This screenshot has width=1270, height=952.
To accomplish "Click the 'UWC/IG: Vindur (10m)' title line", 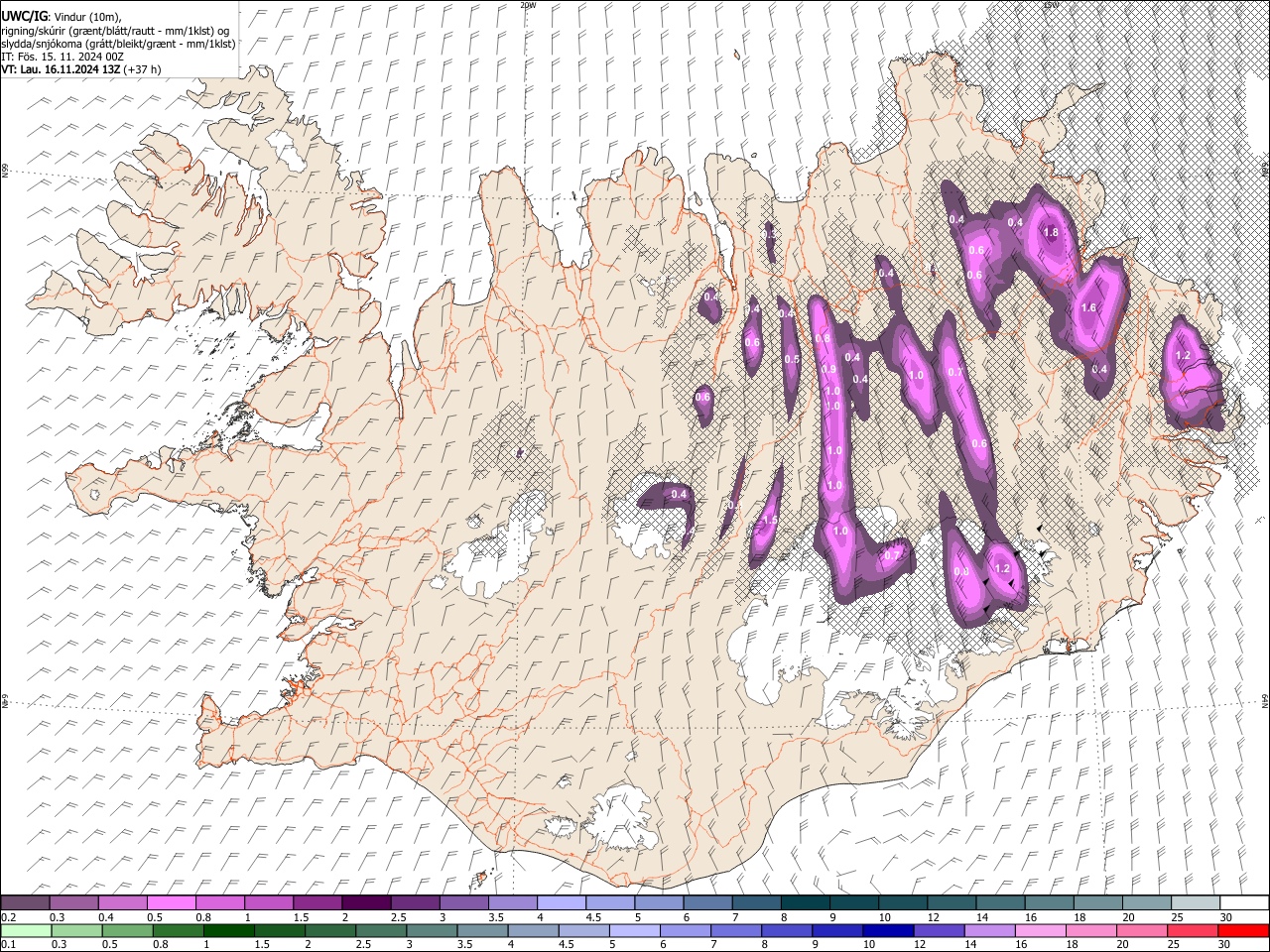I will click(62, 17).
